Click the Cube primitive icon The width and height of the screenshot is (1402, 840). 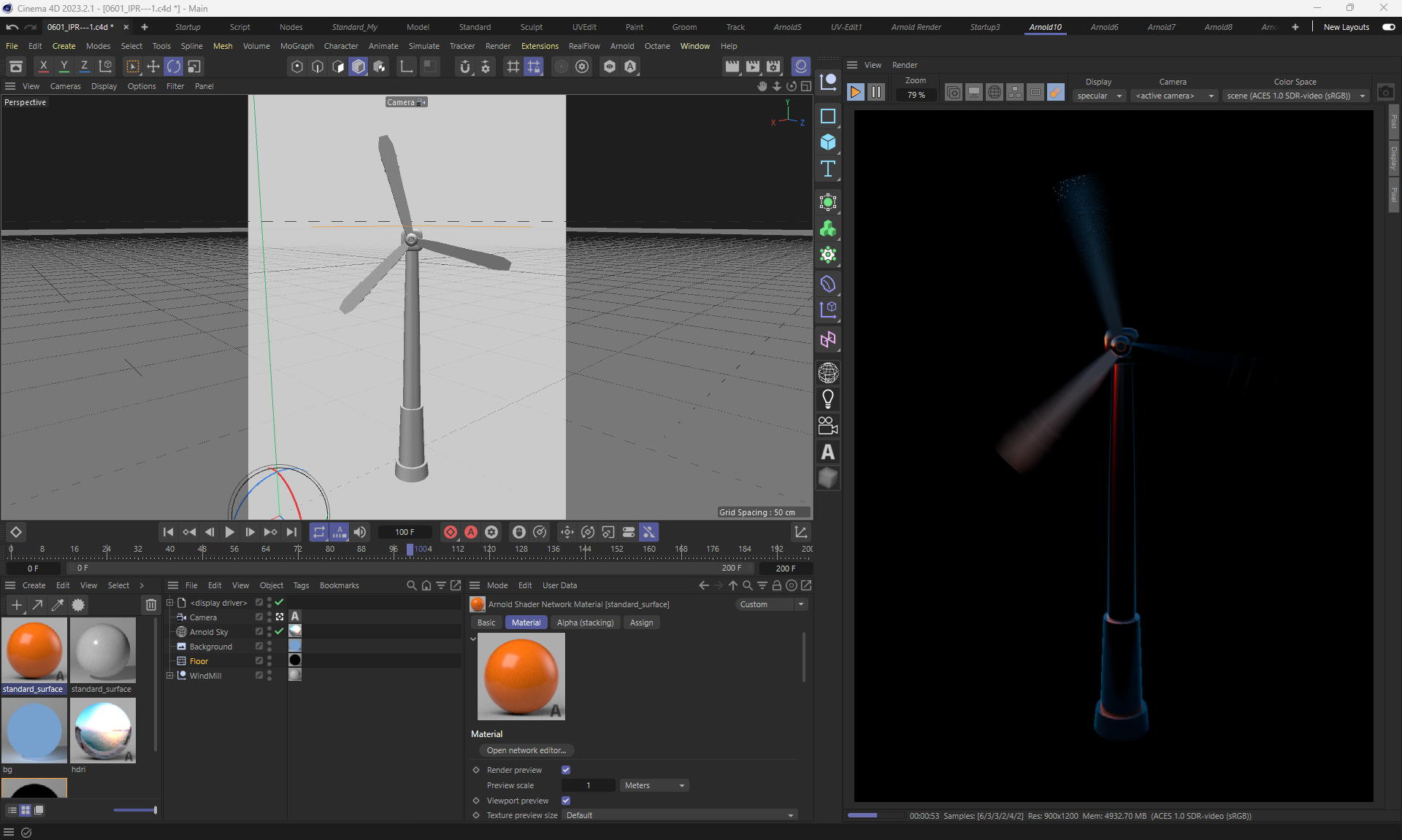(x=827, y=142)
